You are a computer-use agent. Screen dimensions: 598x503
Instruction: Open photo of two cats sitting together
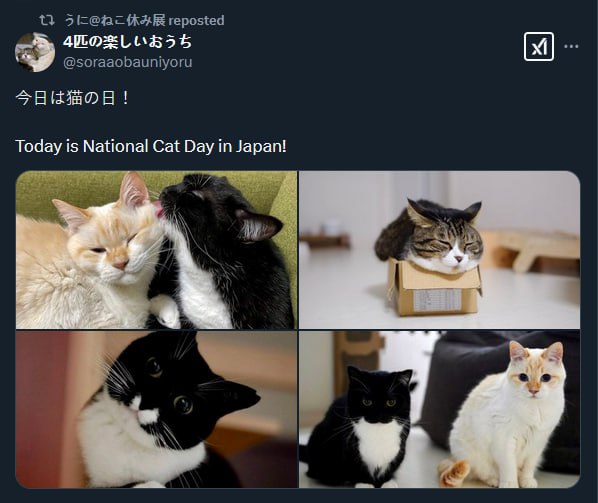[439, 409]
